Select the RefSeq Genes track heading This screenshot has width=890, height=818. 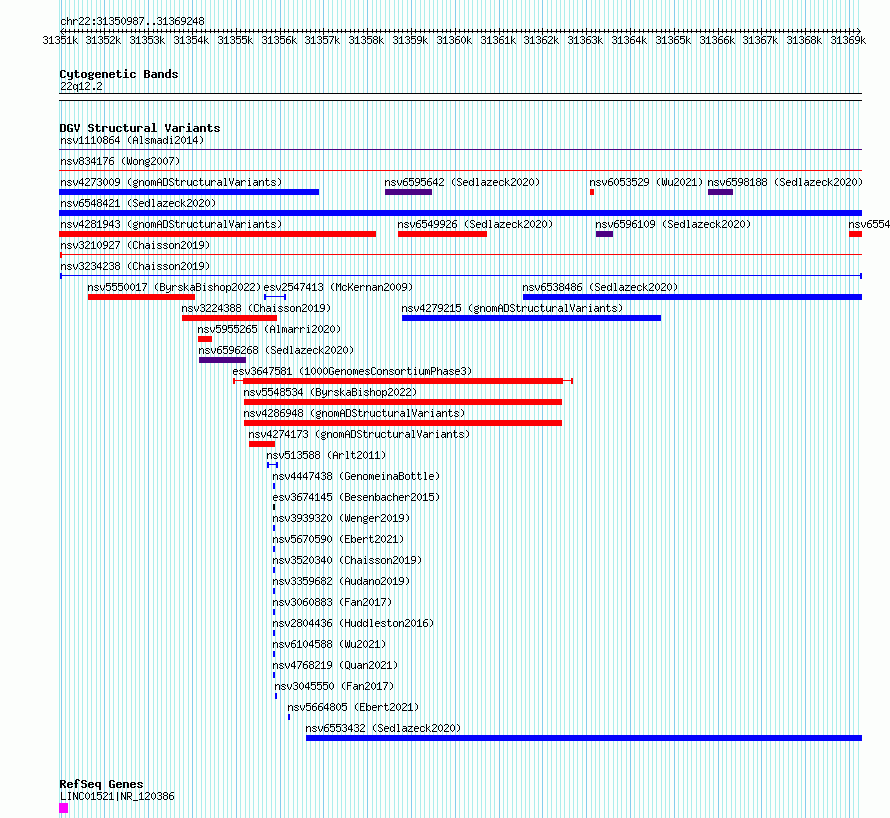click(101, 784)
